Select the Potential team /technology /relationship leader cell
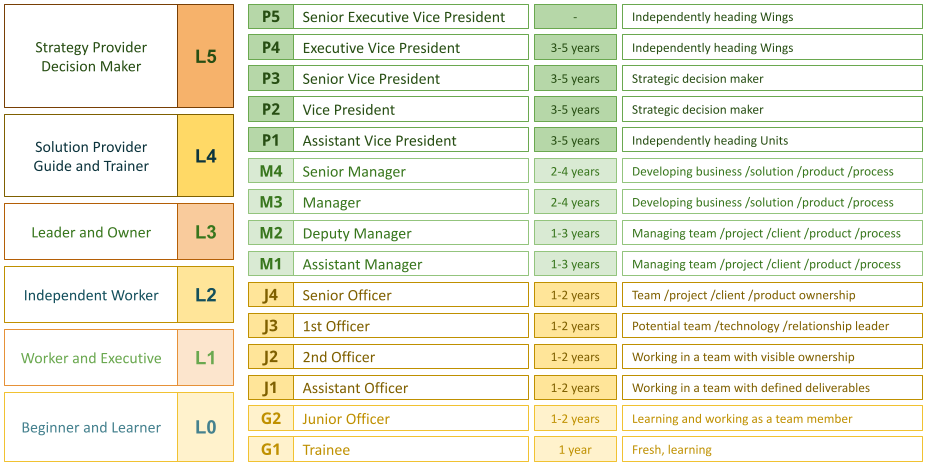 pyautogui.click(x=771, y=326)
